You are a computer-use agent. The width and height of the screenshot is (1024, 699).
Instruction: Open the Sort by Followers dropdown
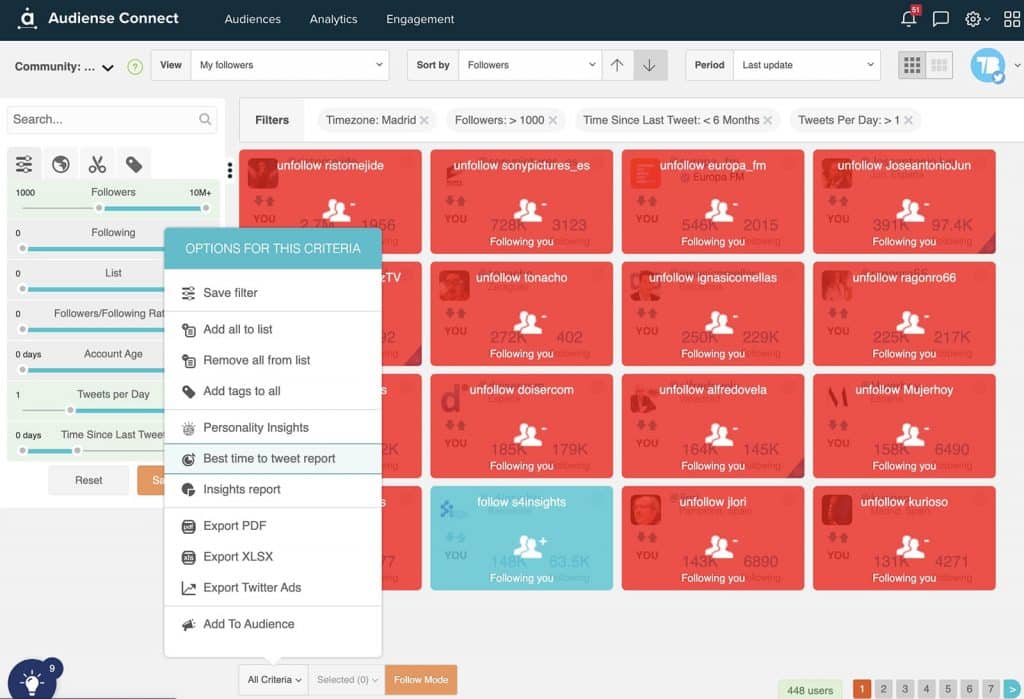tap(530, 65)
